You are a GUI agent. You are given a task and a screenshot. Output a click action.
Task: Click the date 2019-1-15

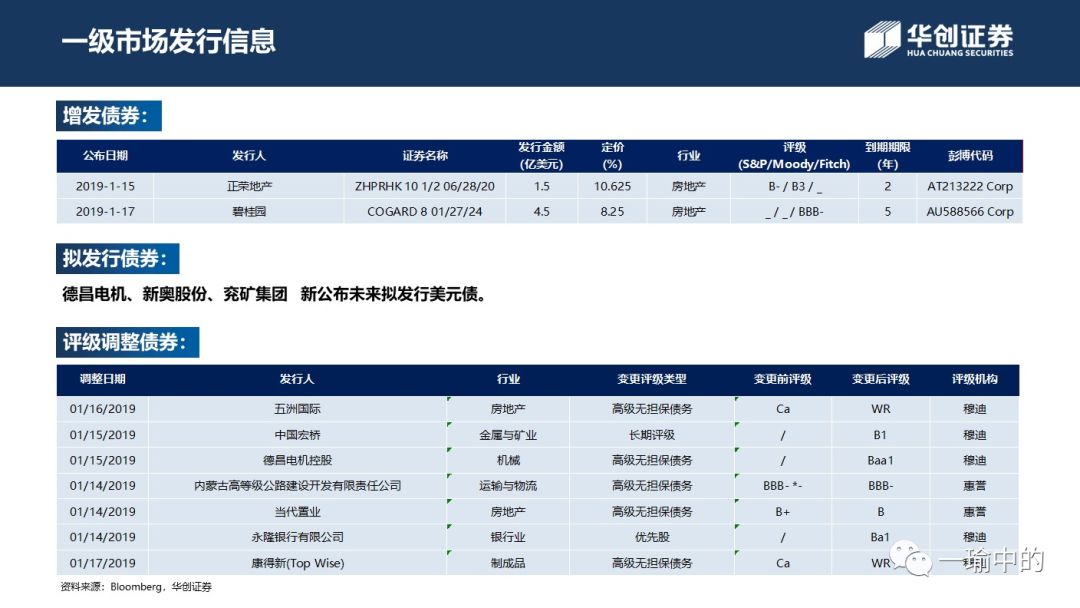[x=105, y=186]
